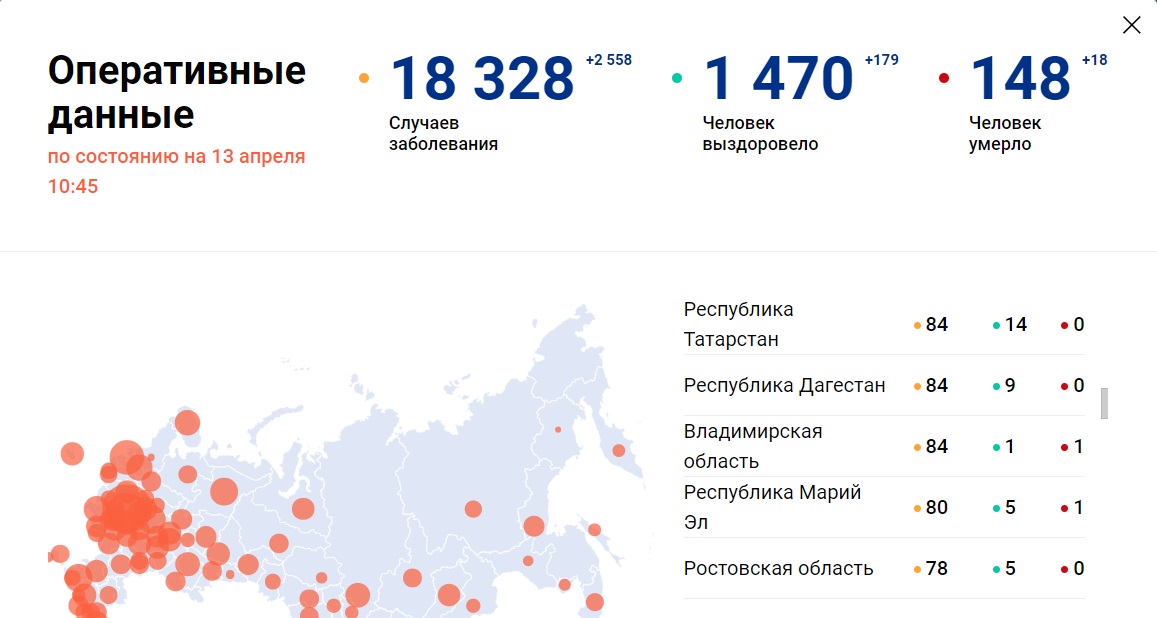Click the green dot beside 1 470
Image resolution: width=1157 pixels, height=618 pixels.
(677, 78)
